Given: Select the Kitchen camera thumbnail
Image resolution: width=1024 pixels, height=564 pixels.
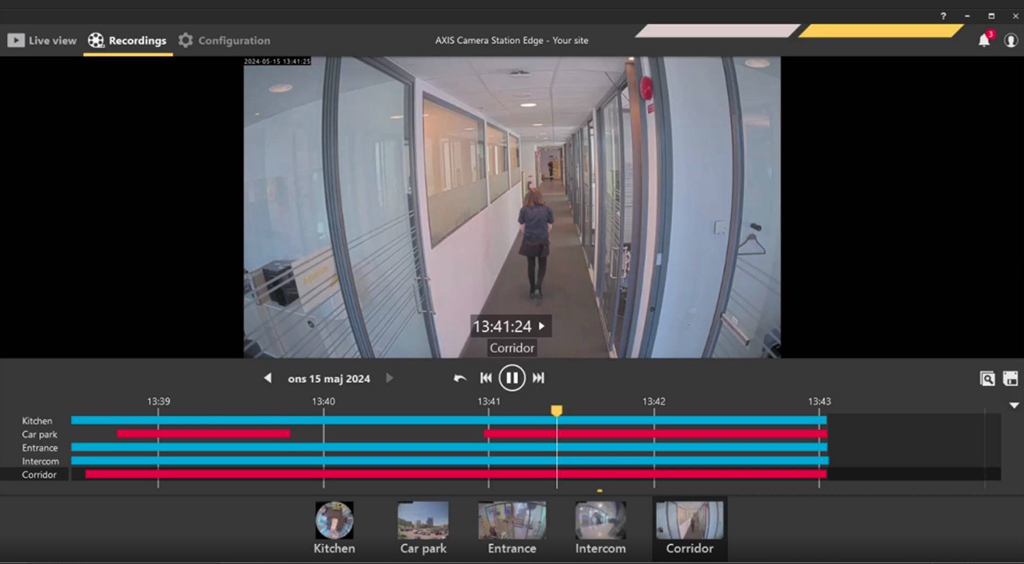Looking at the screenshot, I should (334, 527).
